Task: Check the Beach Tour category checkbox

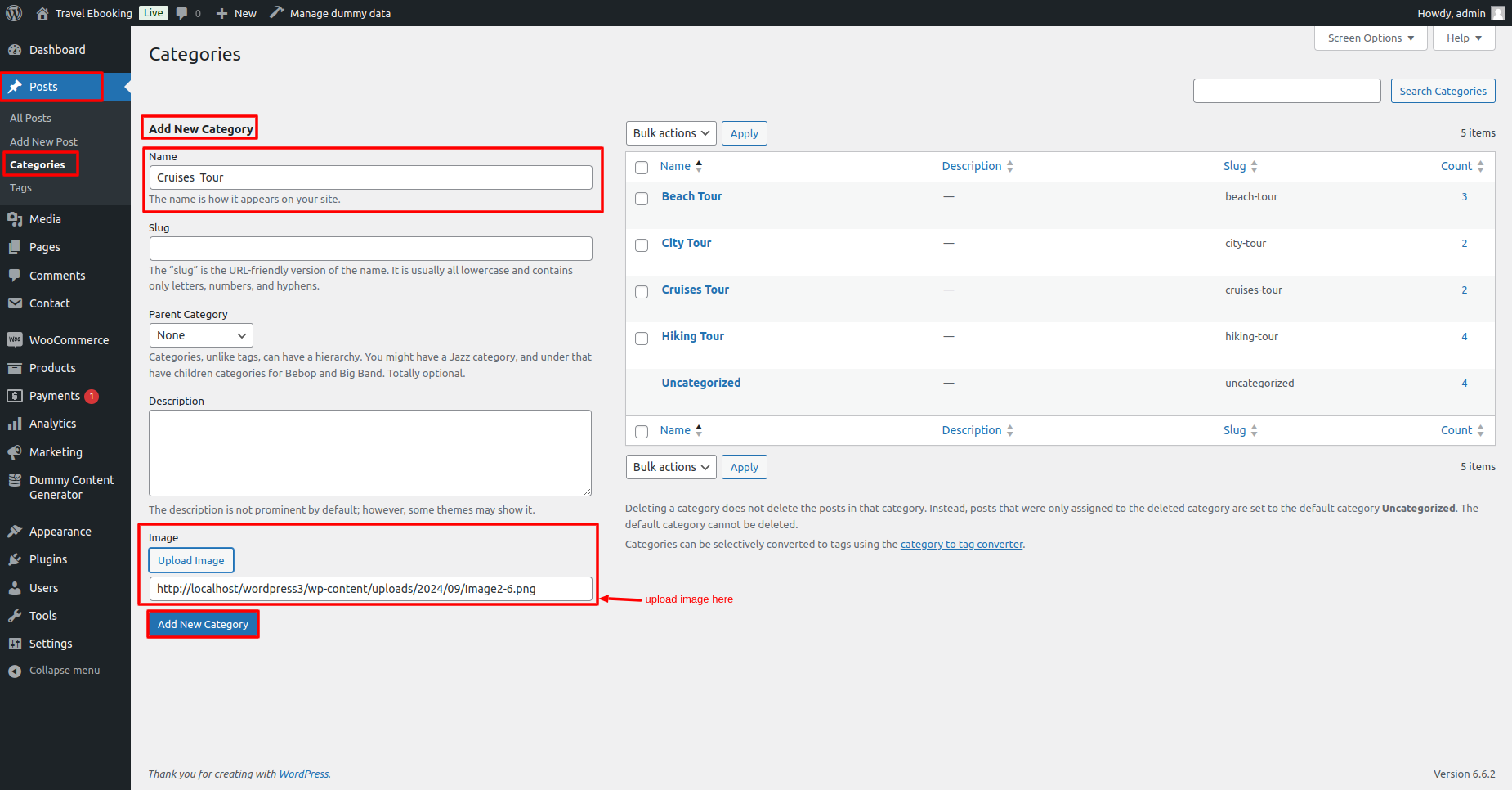Action: point(642,199)
